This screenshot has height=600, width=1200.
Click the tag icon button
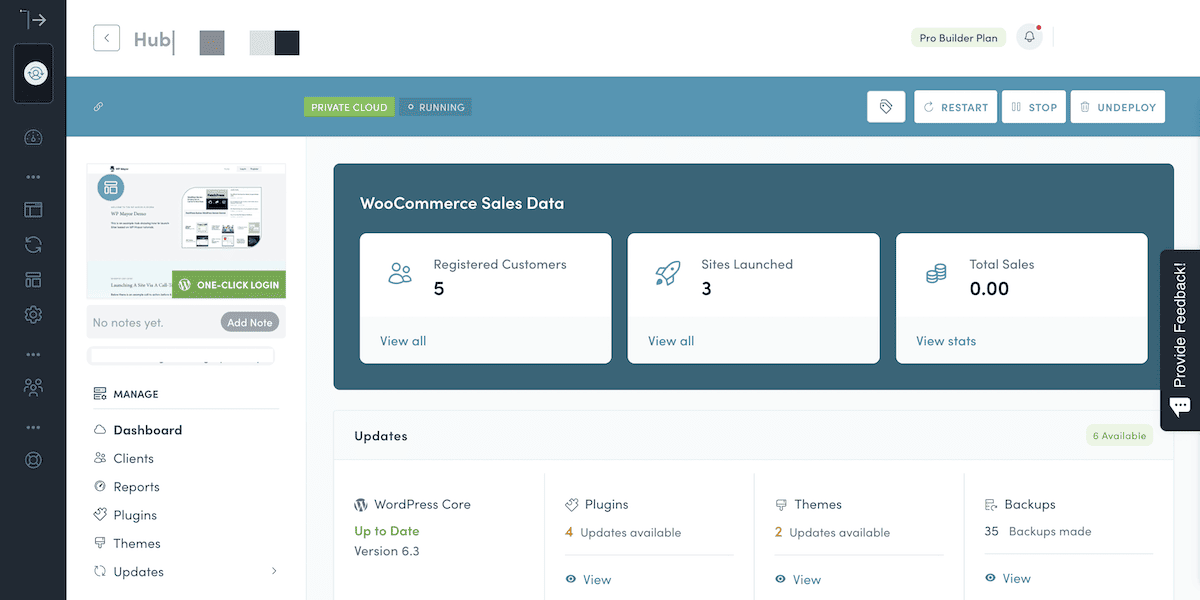coord(886,107)
